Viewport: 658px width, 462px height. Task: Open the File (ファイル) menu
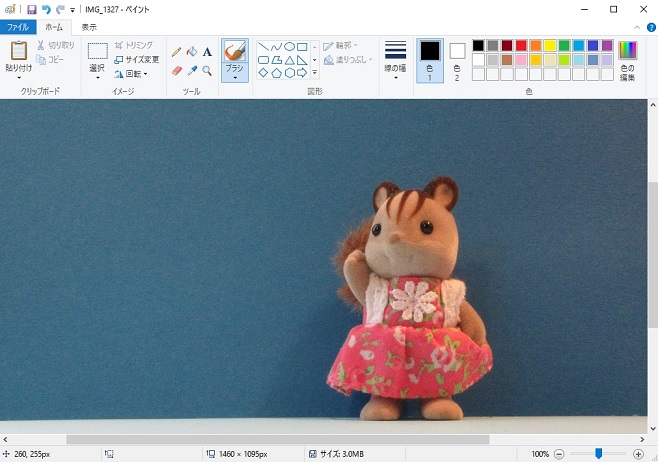[x=18, y=27]
